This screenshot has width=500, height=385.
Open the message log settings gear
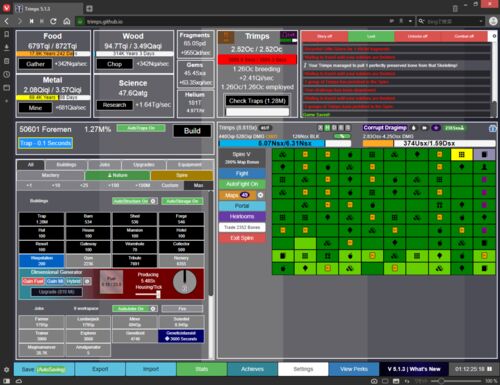[x=494, y=36]
